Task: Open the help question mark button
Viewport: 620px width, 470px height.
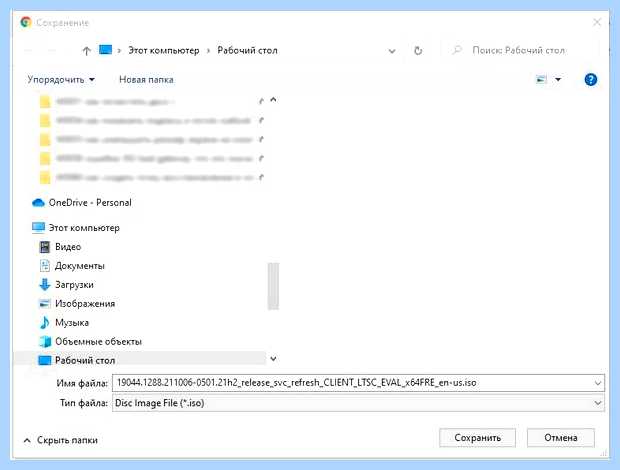Action: [x=591, y=80]
